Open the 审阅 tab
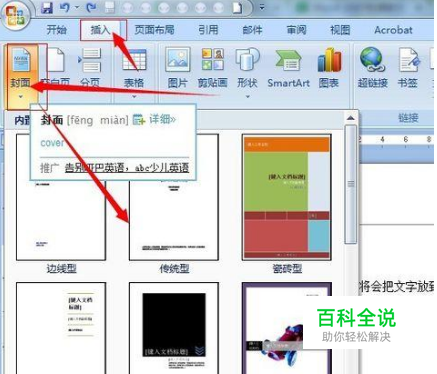The height and width of the screenshot is (374, 437). (296, 30)
